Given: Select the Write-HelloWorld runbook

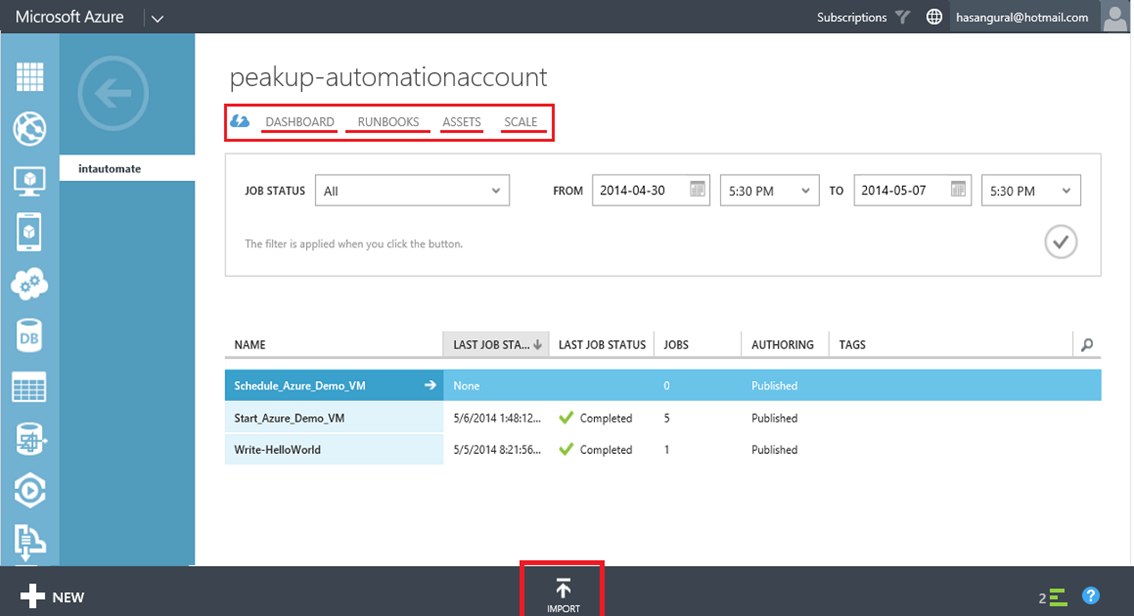Looking at the screenshot, I should coord(277,450).
